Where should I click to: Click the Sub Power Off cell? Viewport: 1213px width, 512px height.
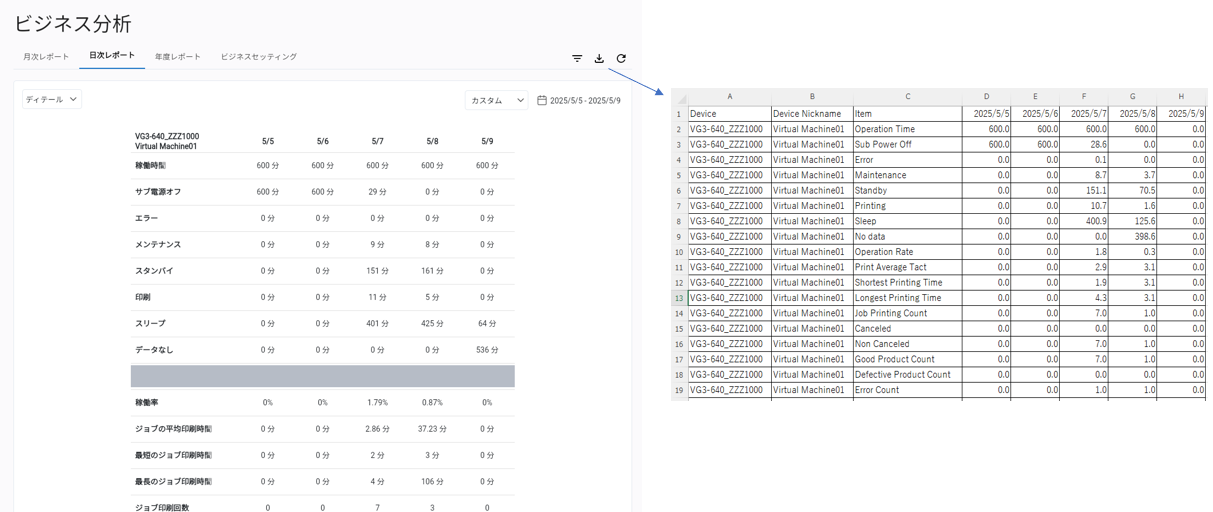(x=907, y=144)
